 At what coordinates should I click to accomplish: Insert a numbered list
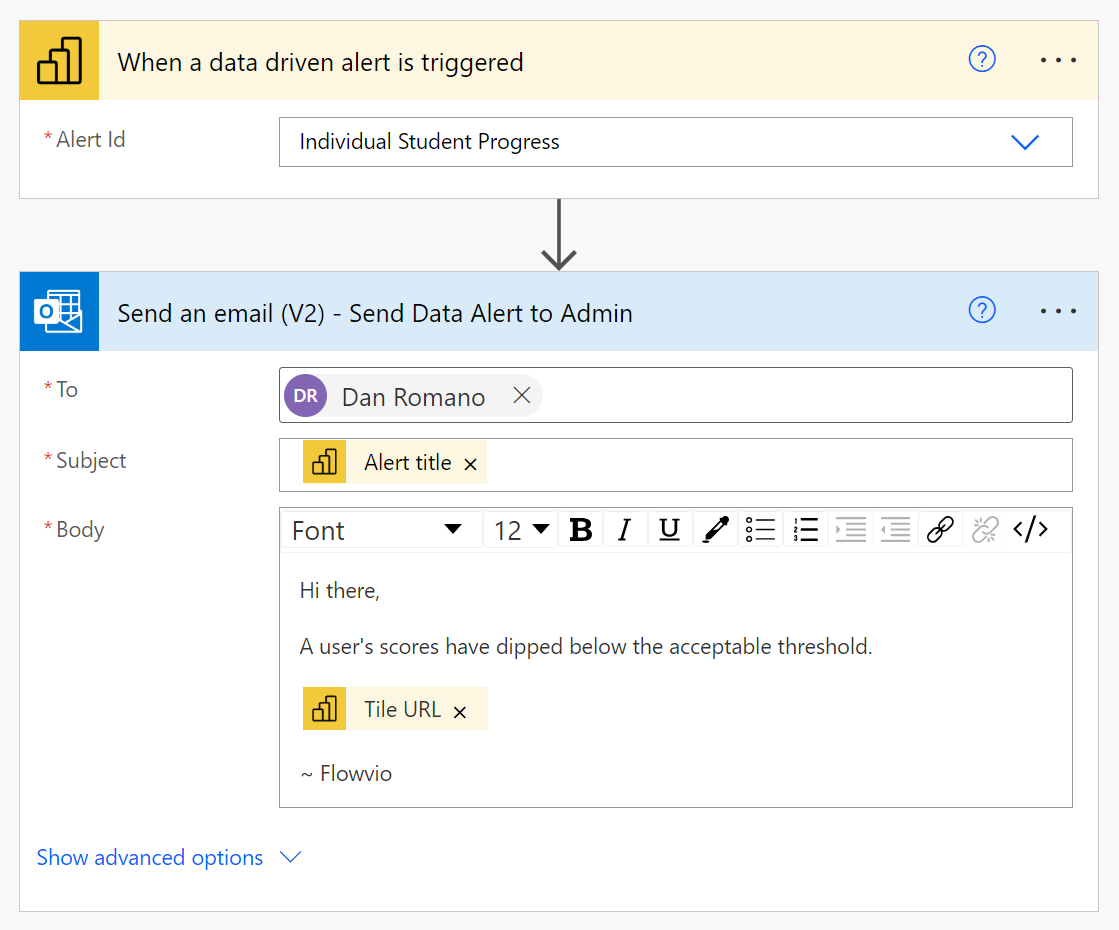tap(805, 530)
